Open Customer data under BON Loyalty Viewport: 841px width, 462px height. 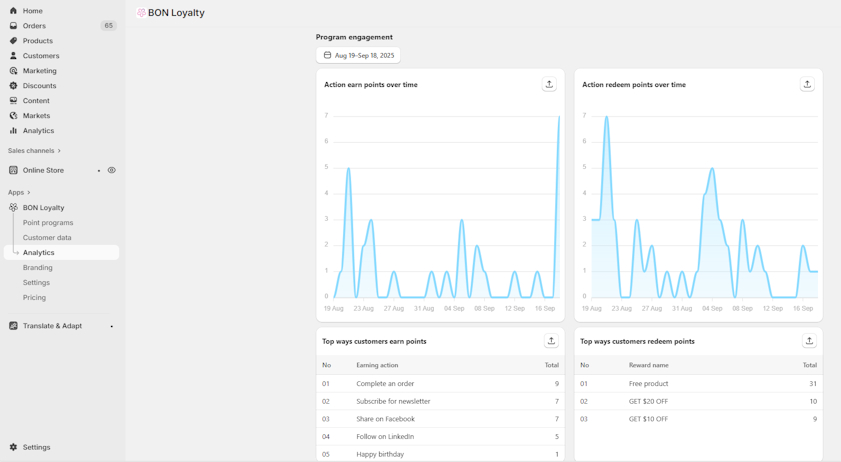point(47,238)
